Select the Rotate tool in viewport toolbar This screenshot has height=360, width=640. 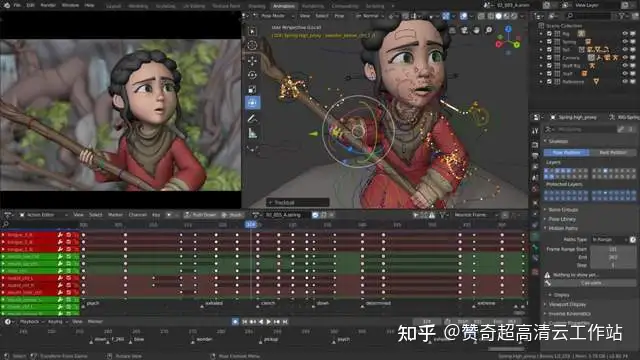point(252,75)
